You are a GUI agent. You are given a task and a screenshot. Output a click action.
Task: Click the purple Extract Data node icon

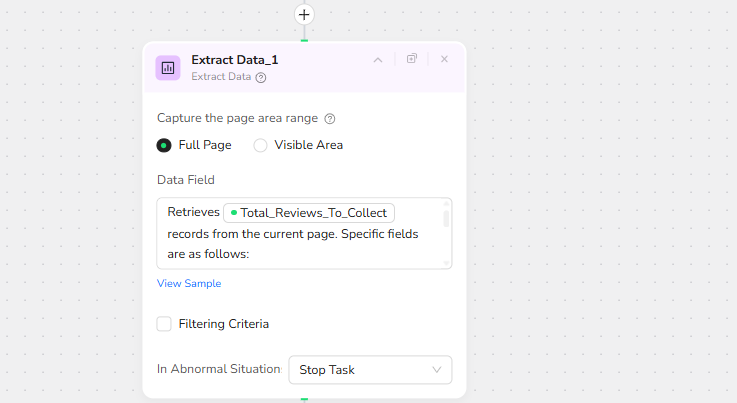click(168, 67)
